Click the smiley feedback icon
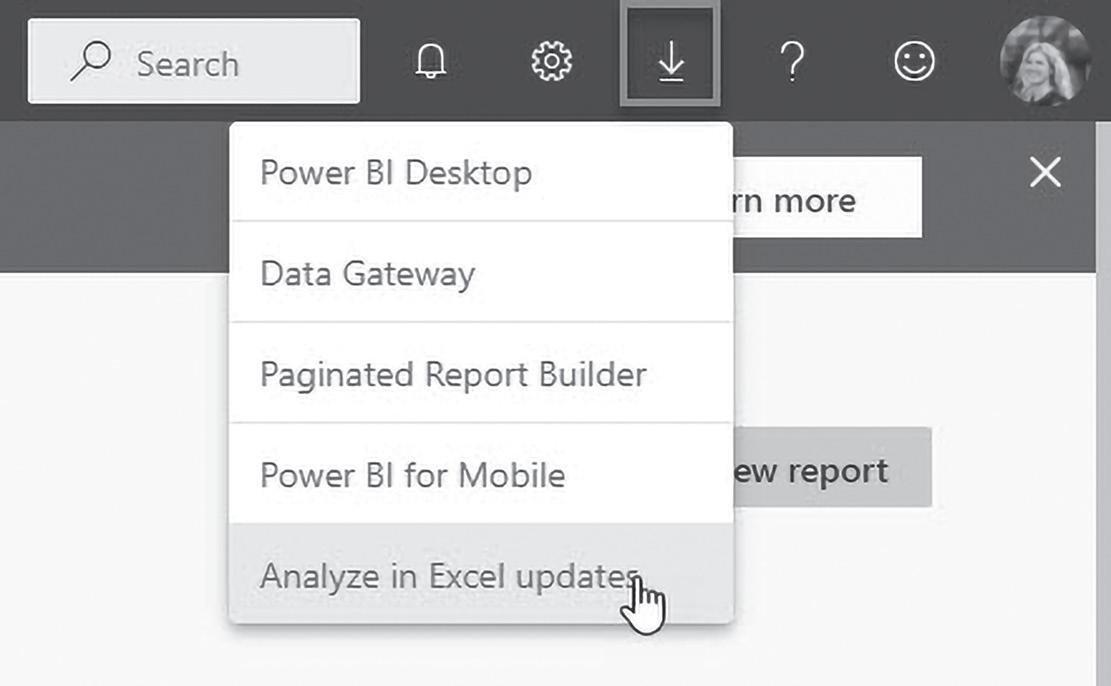The width and height of the screenshot is (1111, 686). point(913,62)
